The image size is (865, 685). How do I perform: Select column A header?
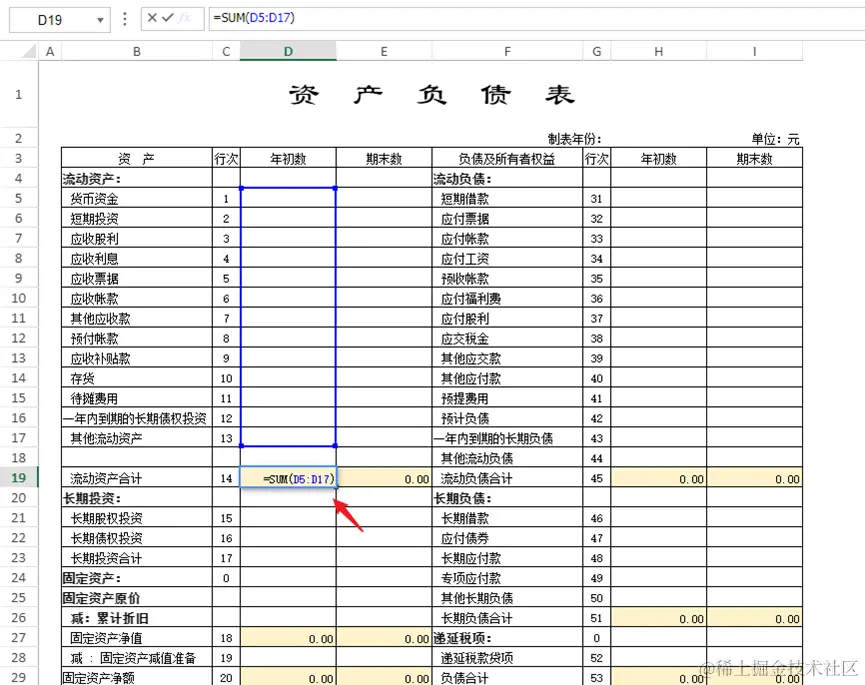(50, 52)
